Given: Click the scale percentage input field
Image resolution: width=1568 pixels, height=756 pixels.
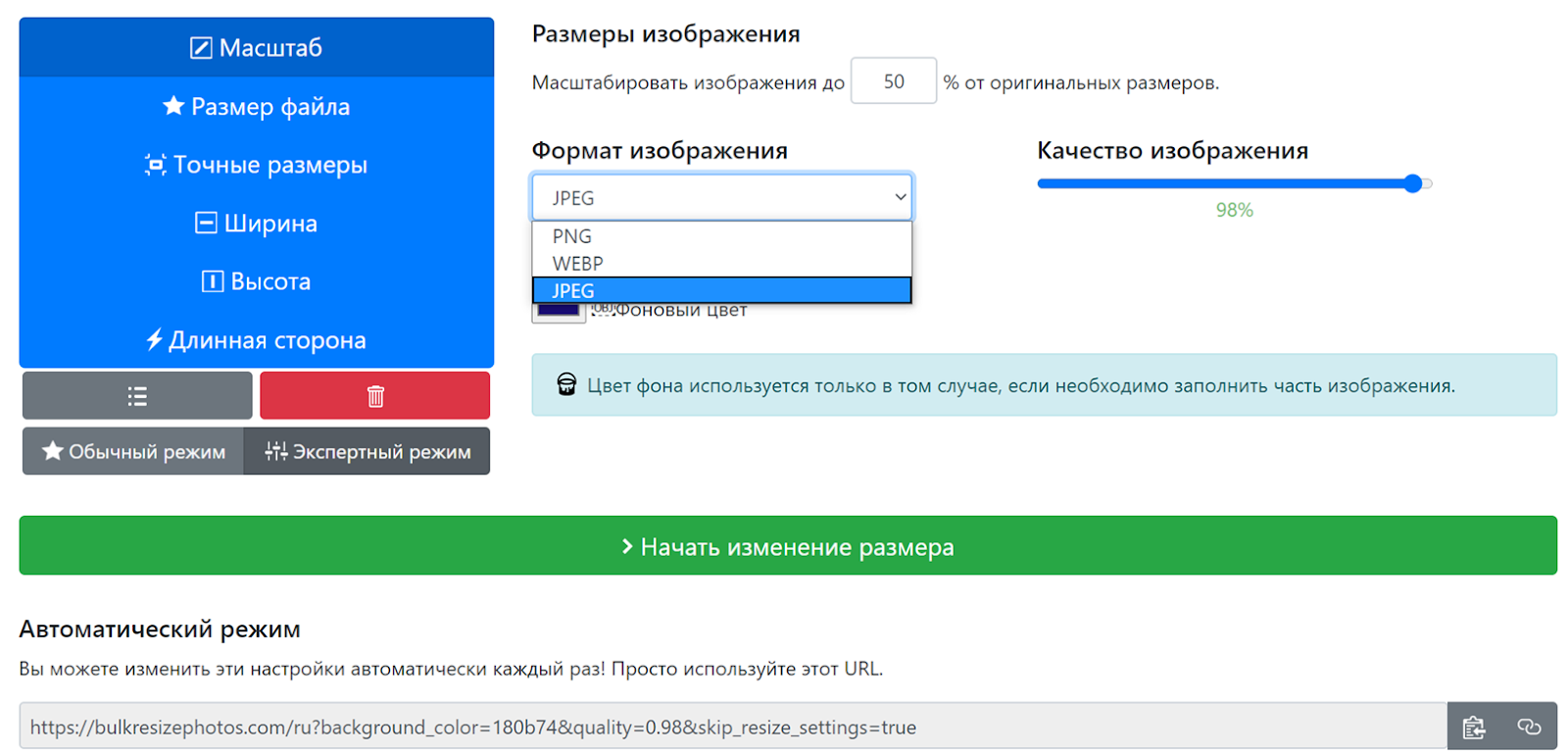Looking at the screenshot, I should tap(893, 81).
